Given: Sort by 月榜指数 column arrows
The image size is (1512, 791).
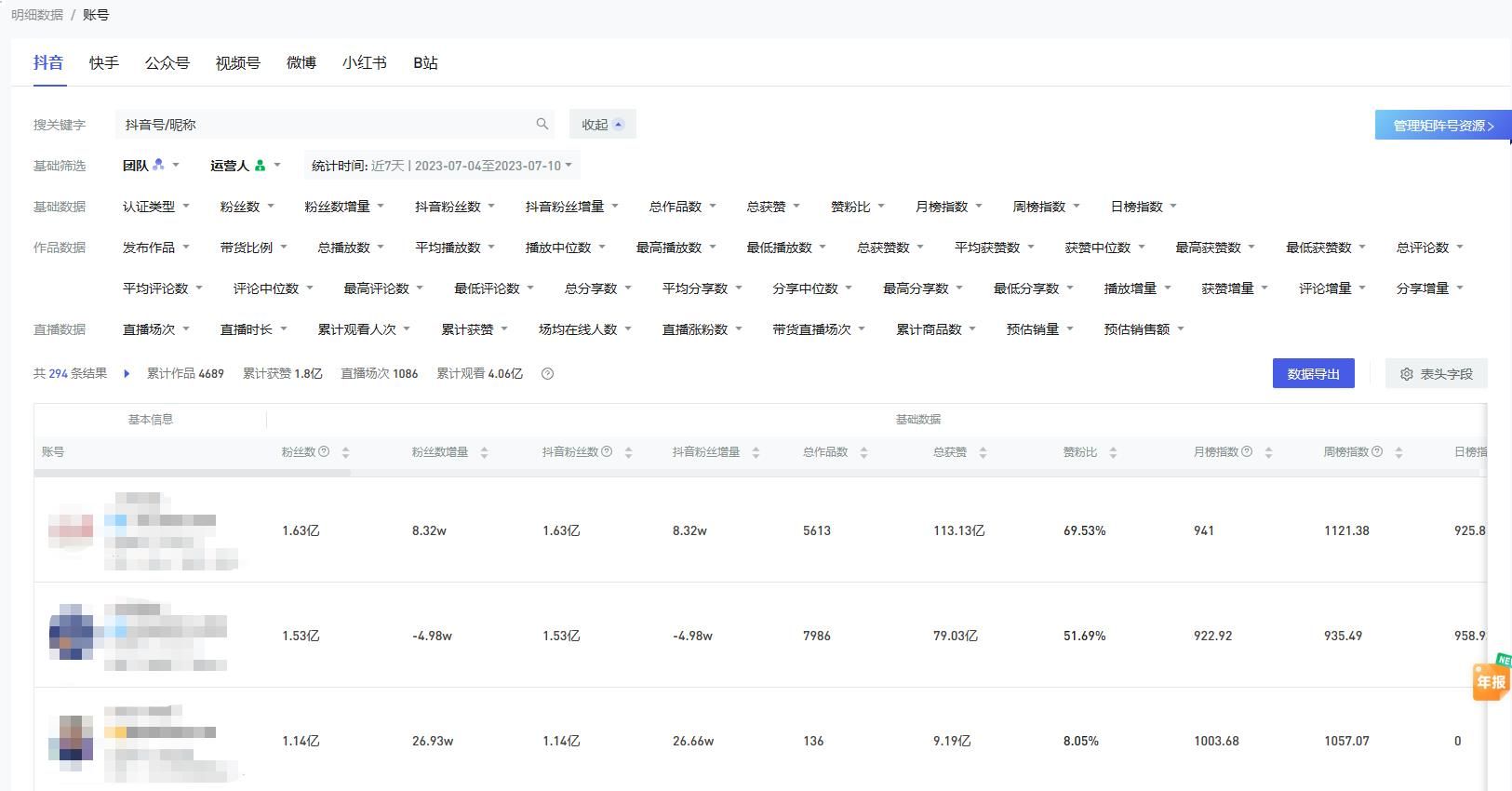Looking at the screenshot, I should (1268, 452).
